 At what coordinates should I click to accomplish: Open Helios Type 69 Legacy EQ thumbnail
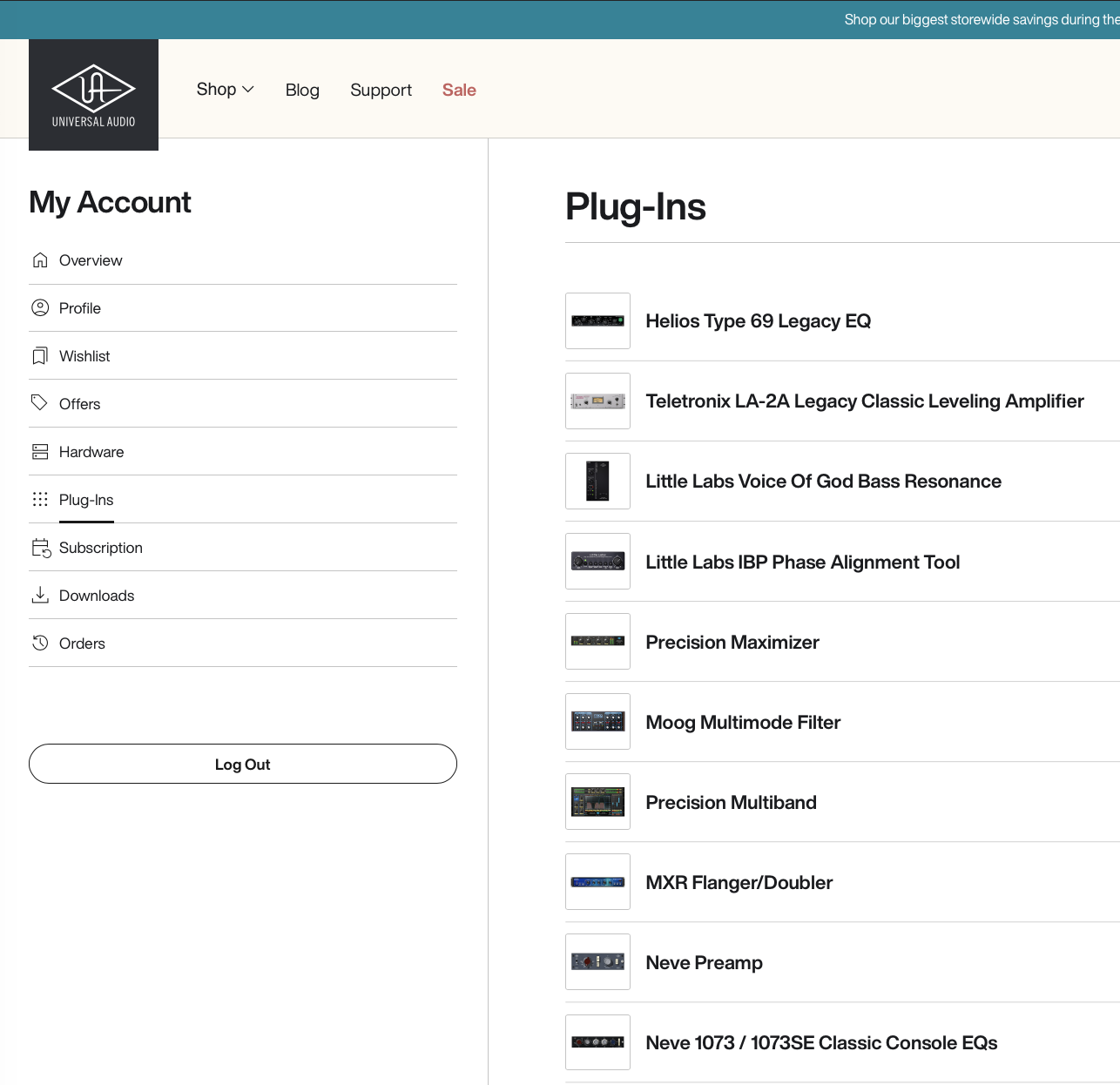tap(597, 321)
